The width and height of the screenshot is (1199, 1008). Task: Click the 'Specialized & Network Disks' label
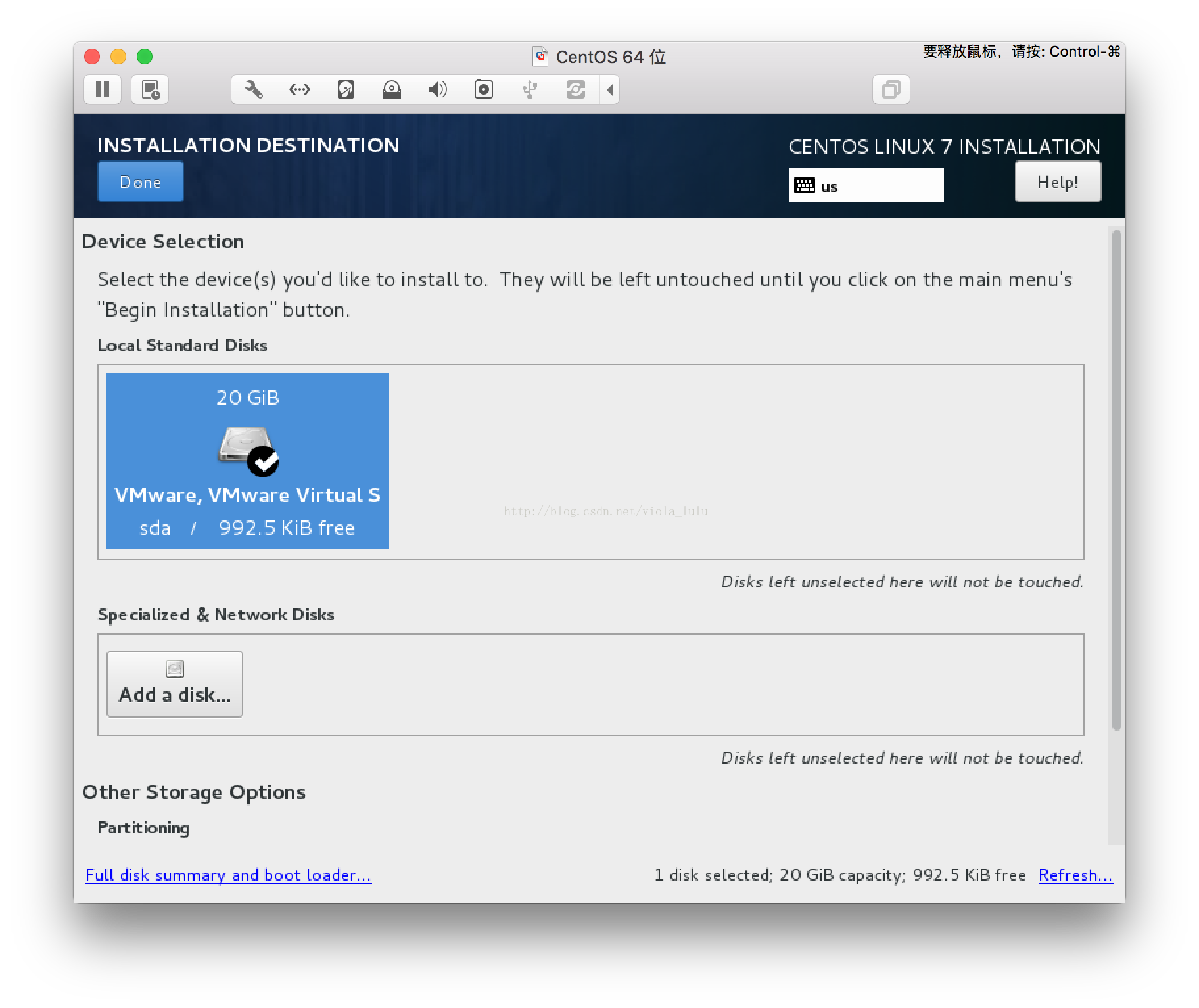coord(216,615)
